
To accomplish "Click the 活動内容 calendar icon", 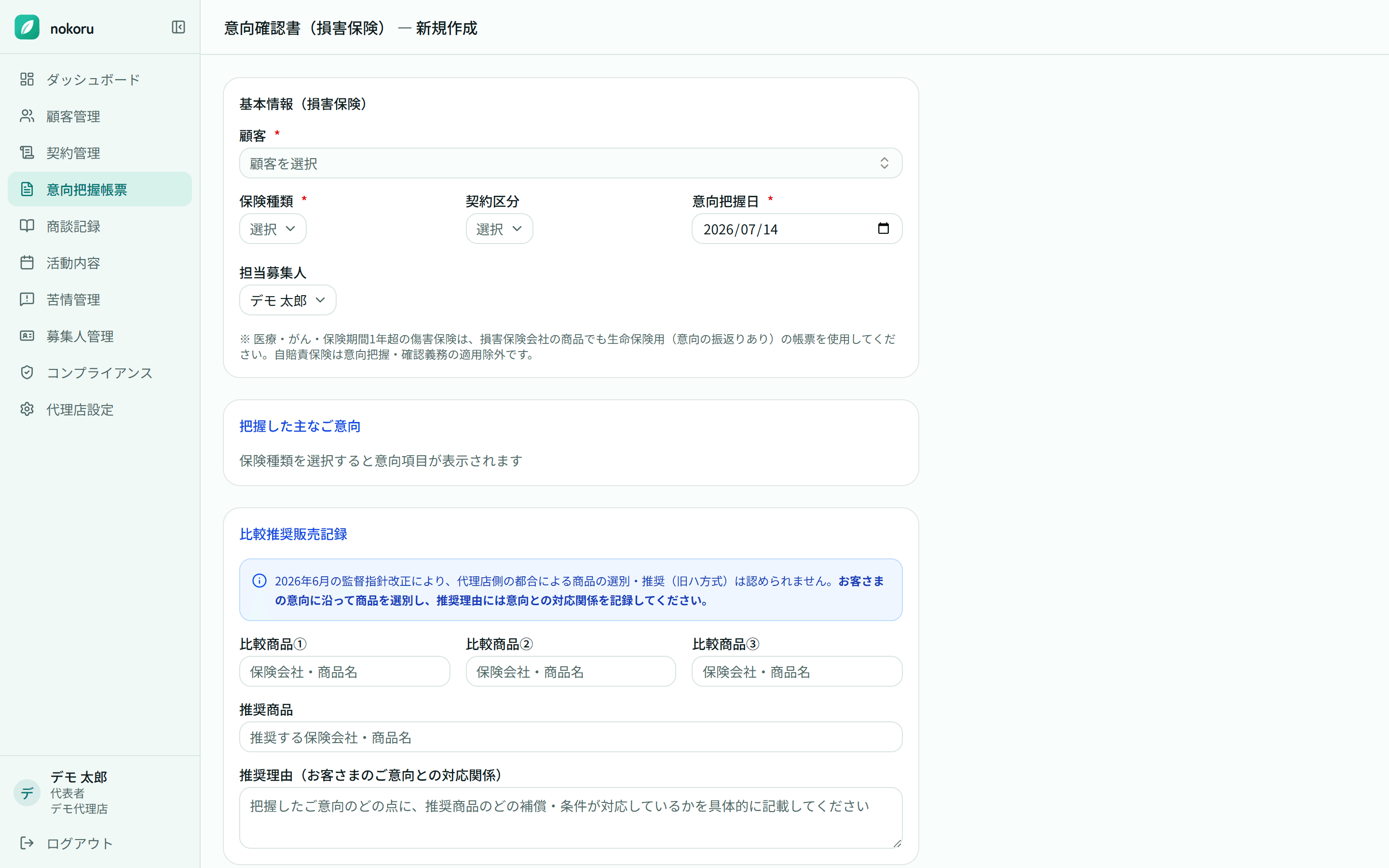I will 27,262.
